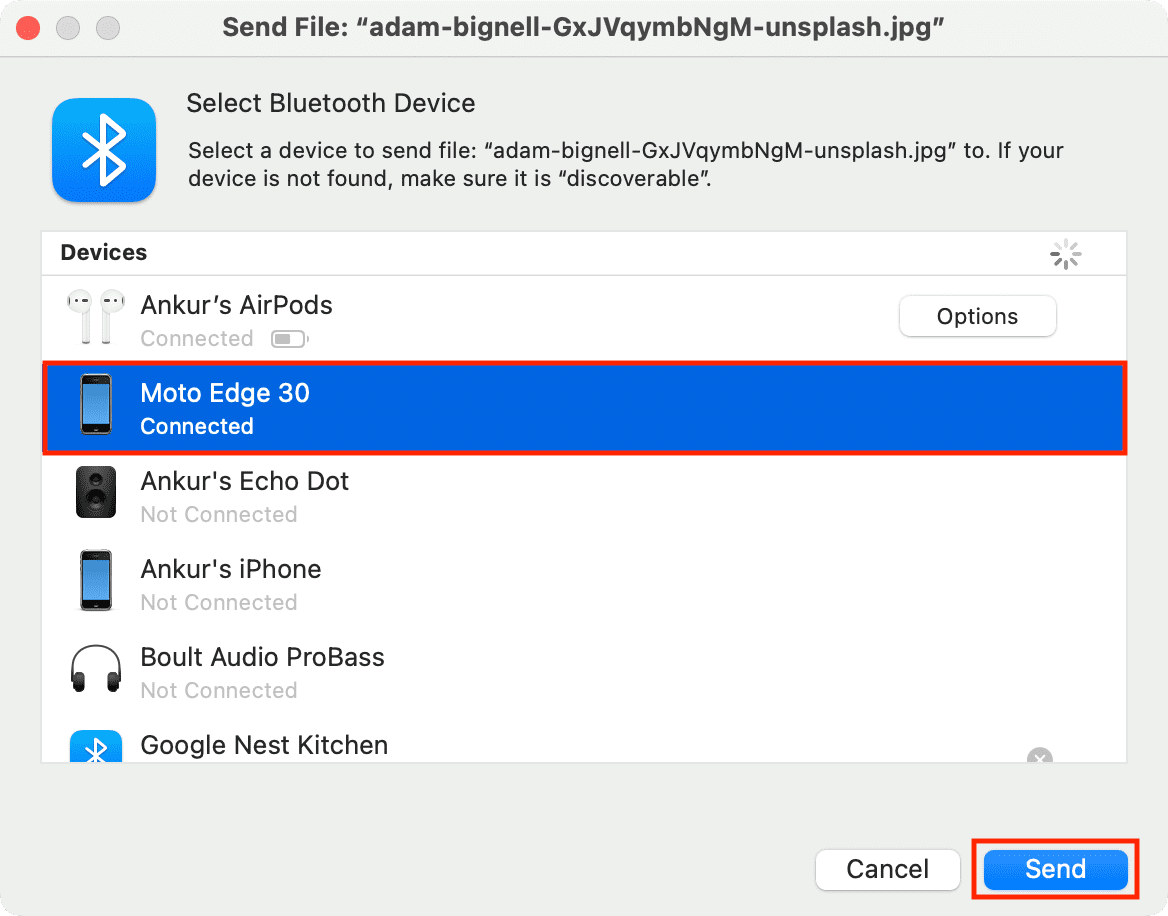Image resolution: width=1168 pixels, height=916 pixels.
Task: Click the Devices column header
Action: tap(104, 253)
